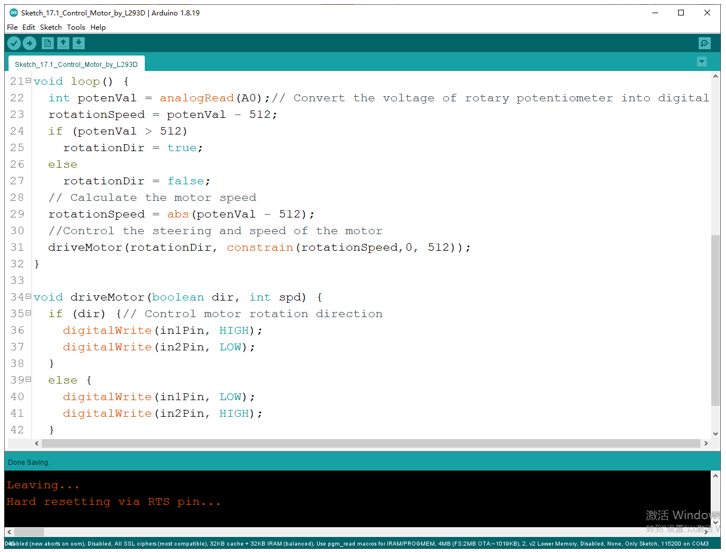Open a sketch with the Open icon
Image resolution: width=726 pixels, height=552 pixels.
tap(63, 44)
